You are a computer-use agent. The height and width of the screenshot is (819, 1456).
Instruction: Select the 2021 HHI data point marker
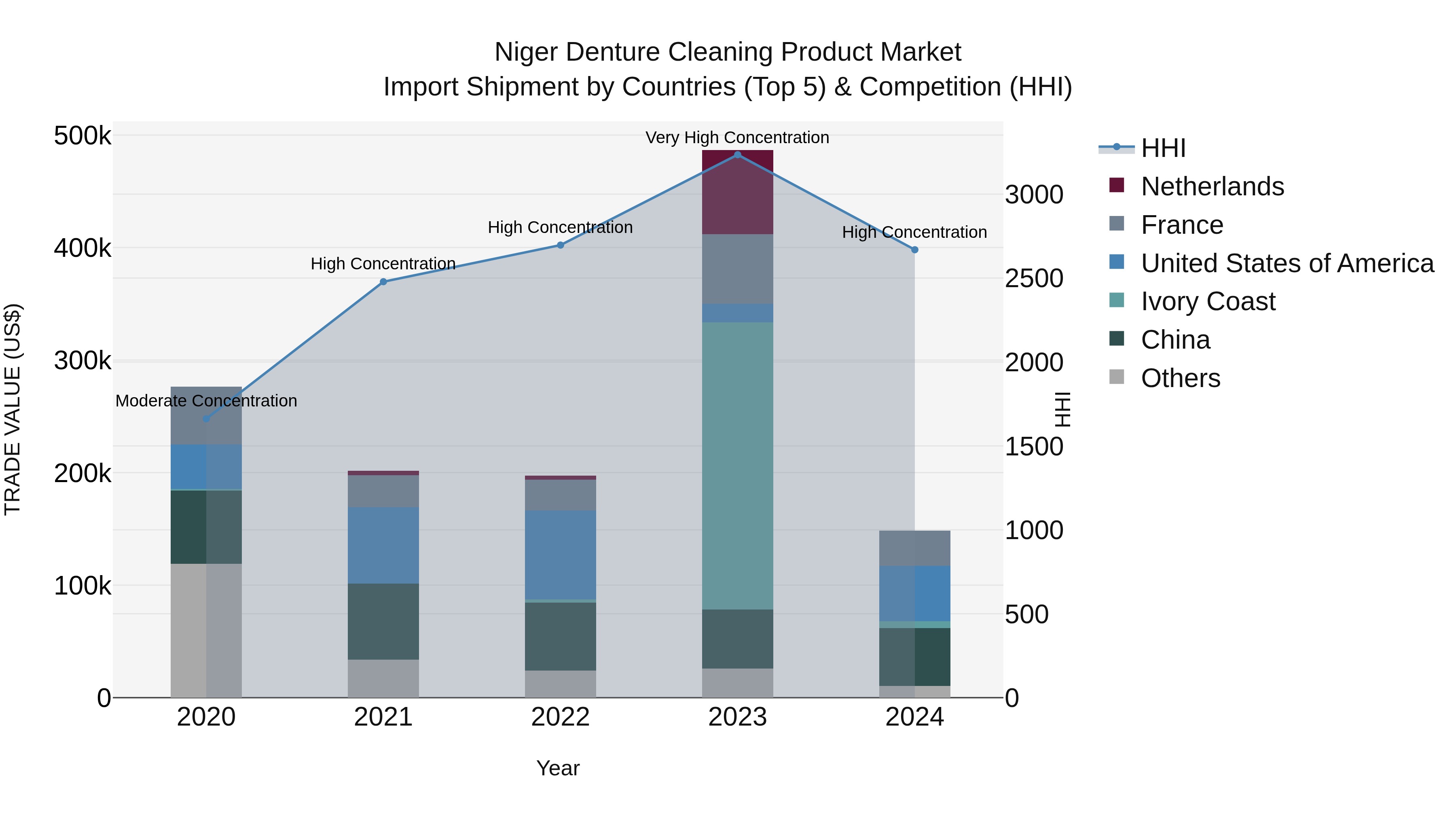383,281
